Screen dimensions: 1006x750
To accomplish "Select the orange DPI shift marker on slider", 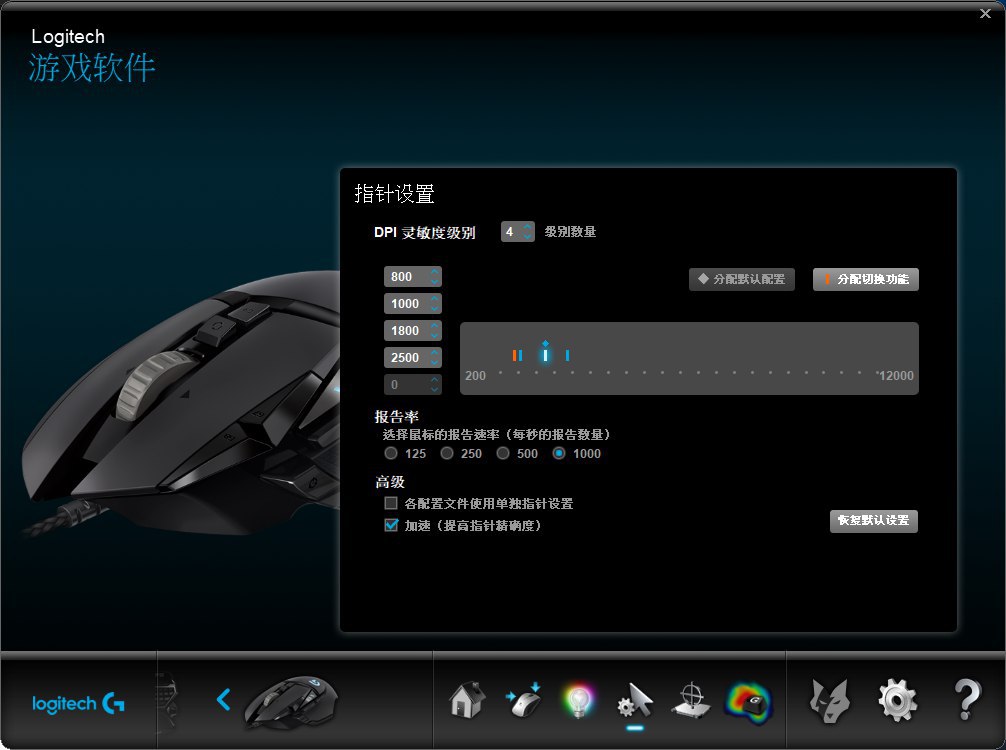I will tap(515, 355).
